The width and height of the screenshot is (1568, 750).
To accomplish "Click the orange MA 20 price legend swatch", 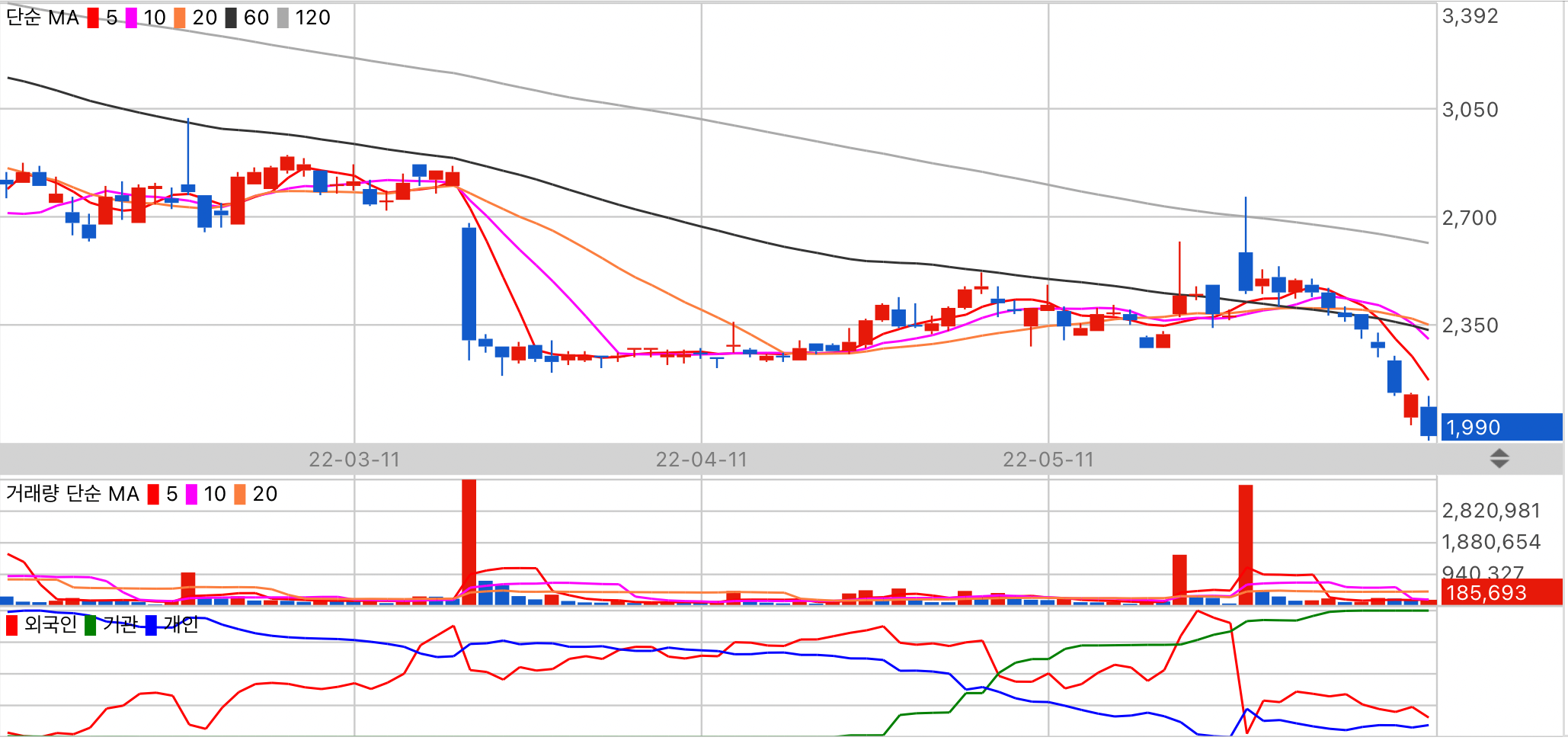I will coord(180,18).
